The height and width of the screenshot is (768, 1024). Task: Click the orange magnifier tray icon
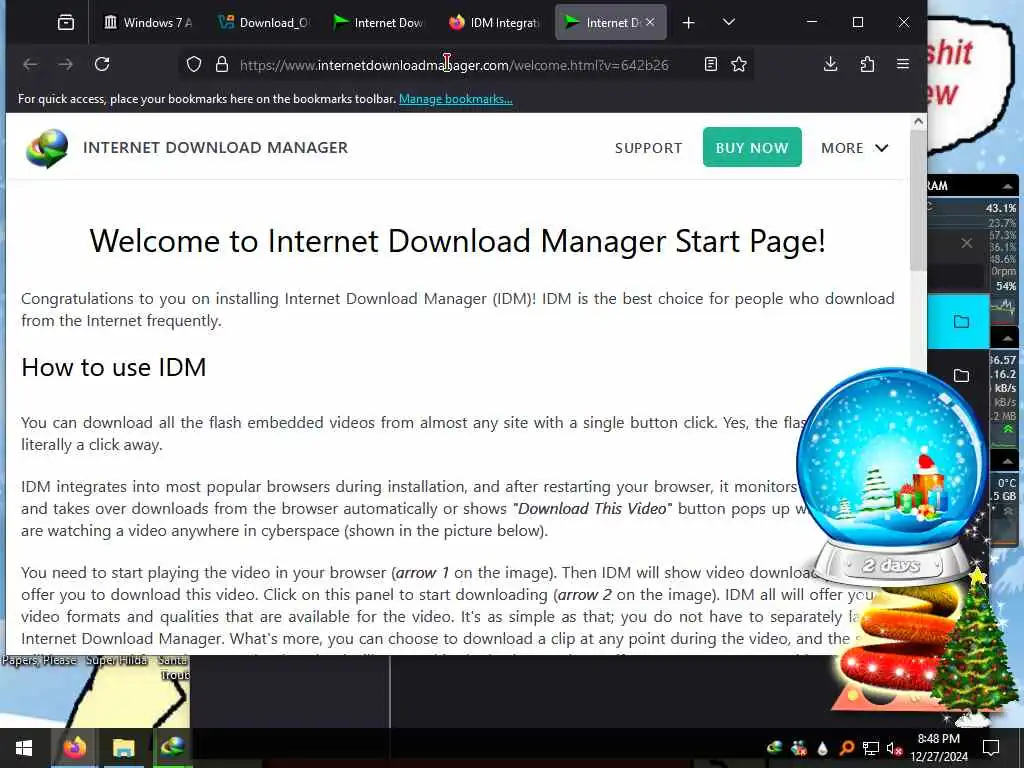[846, 748]
